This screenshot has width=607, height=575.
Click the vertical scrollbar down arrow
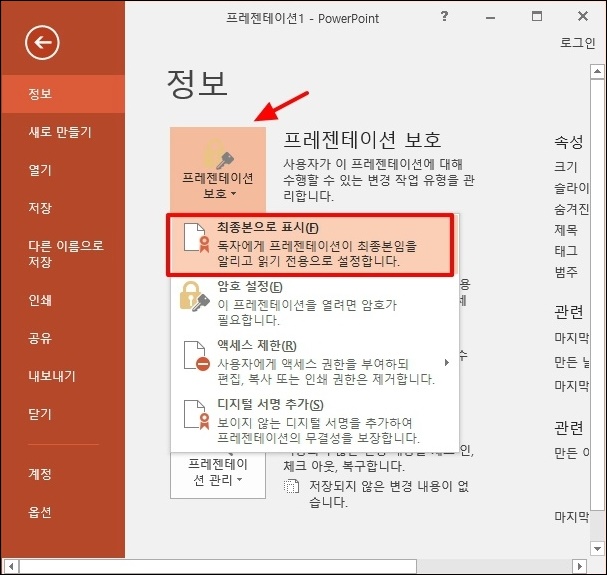click(597, 549)
